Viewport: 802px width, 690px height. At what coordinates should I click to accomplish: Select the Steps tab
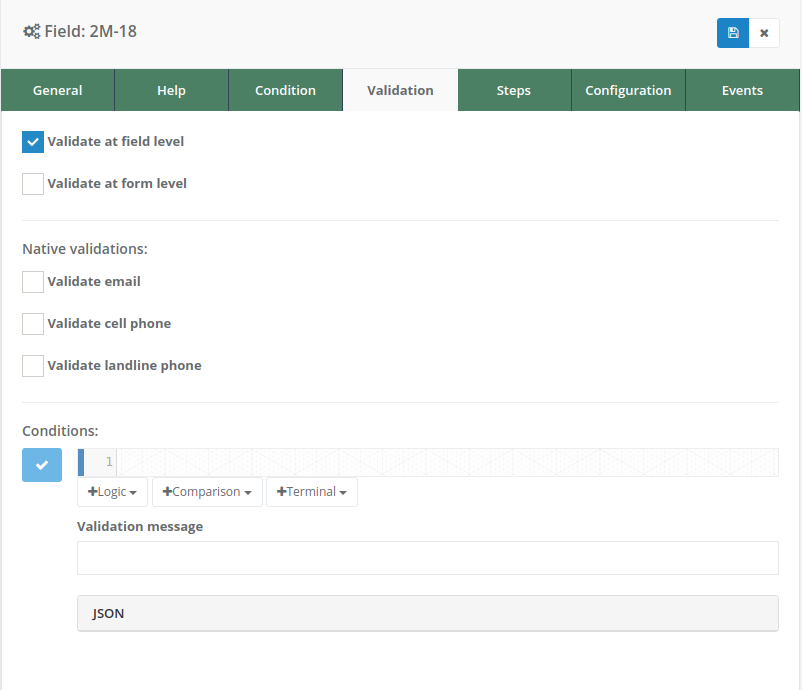coord(514,90)
